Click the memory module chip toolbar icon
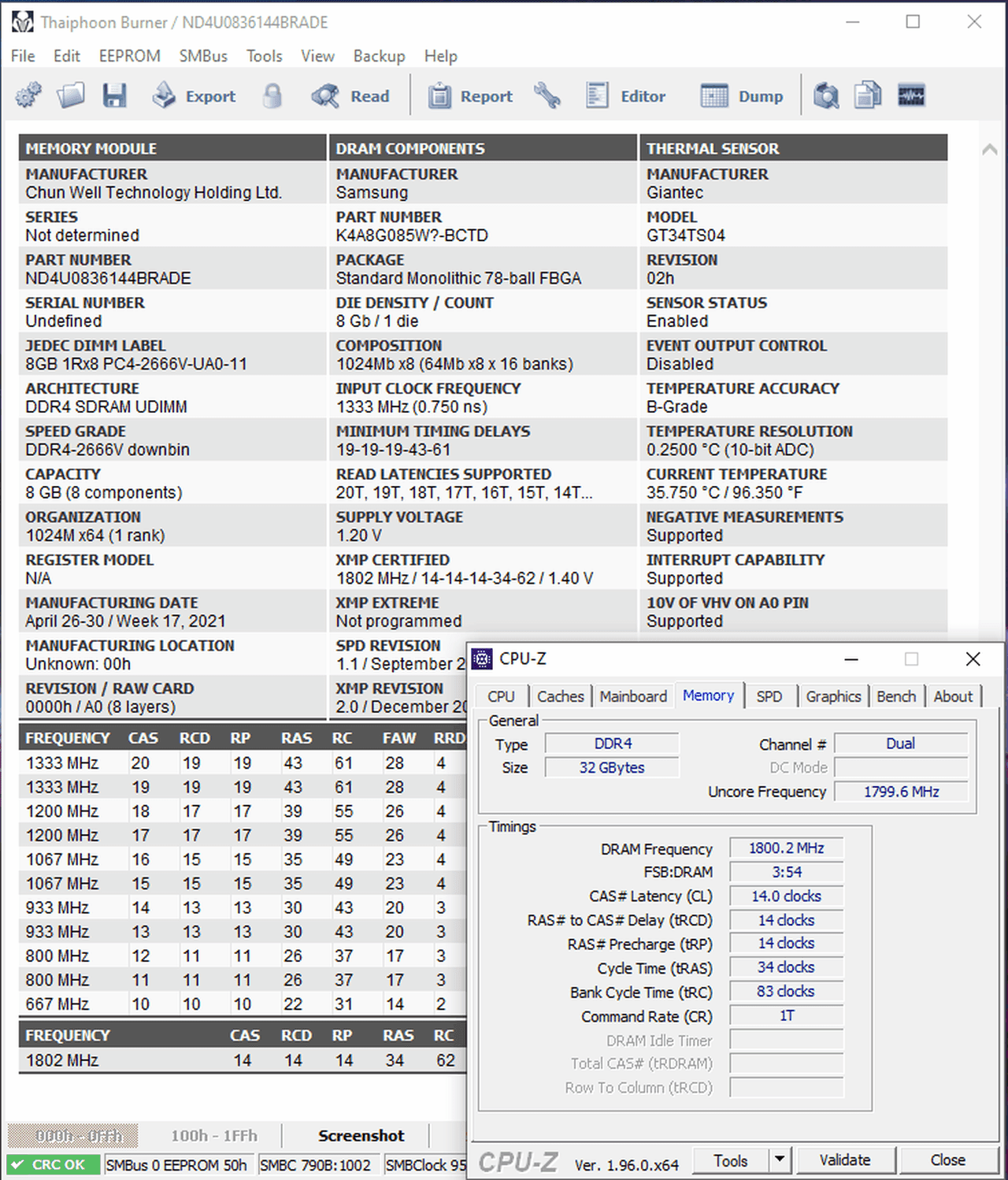 pos(911,96)
